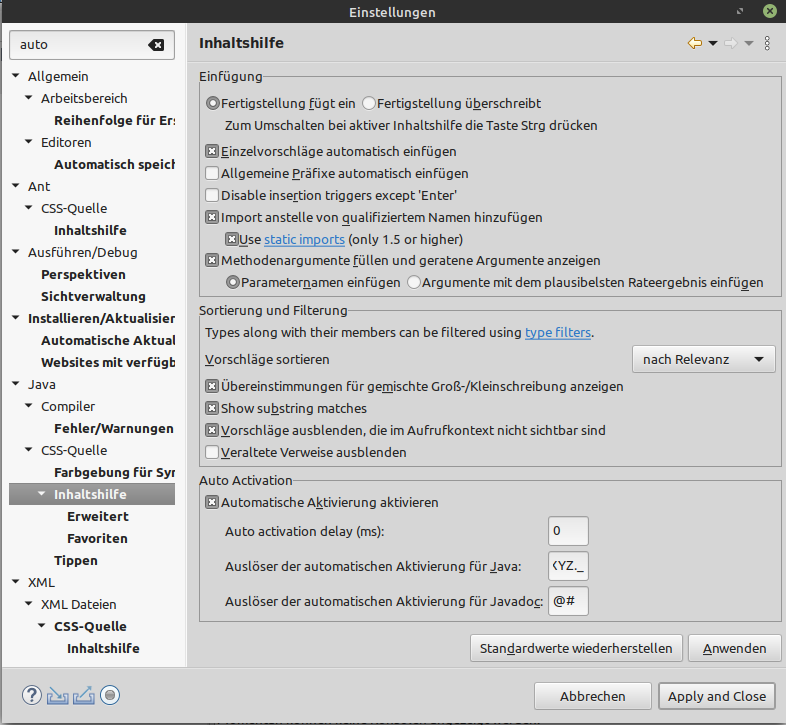Open the 'type filters' link
The width and height of the screenshot is (786, 725).
pos(558,332)
